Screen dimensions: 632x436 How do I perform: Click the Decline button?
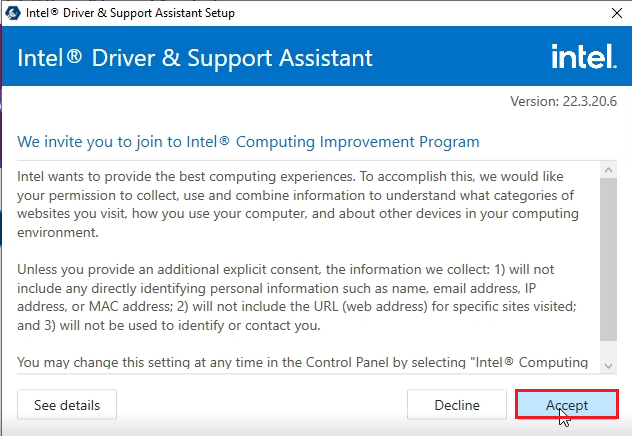[457, 405]
